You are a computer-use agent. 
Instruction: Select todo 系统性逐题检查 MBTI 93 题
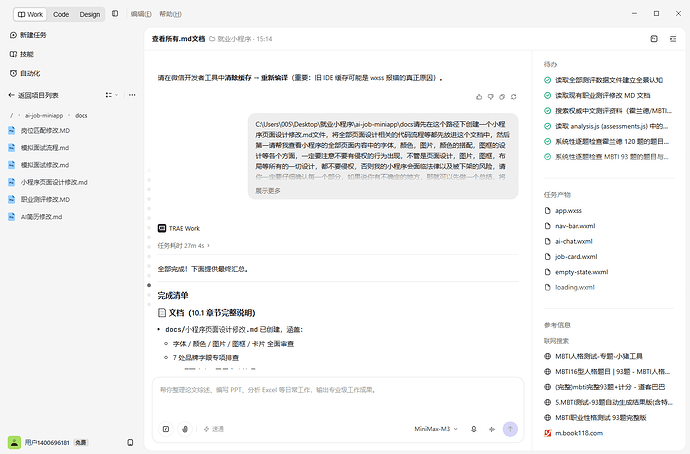[606, 157]
